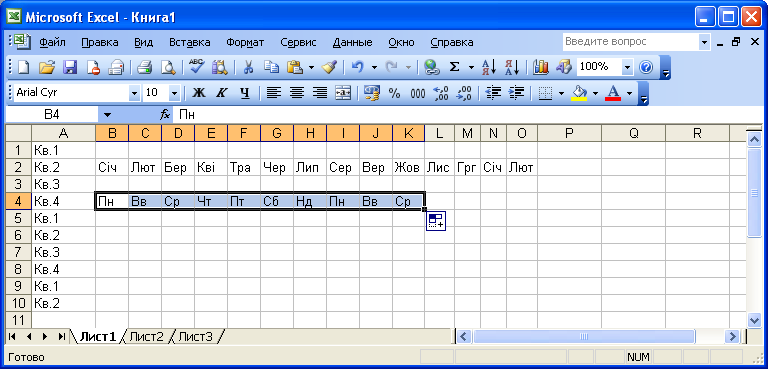The height and width of the screenshot is (369, 768).
Task: Select row 7 header
Action: click(x=19, y=252)
